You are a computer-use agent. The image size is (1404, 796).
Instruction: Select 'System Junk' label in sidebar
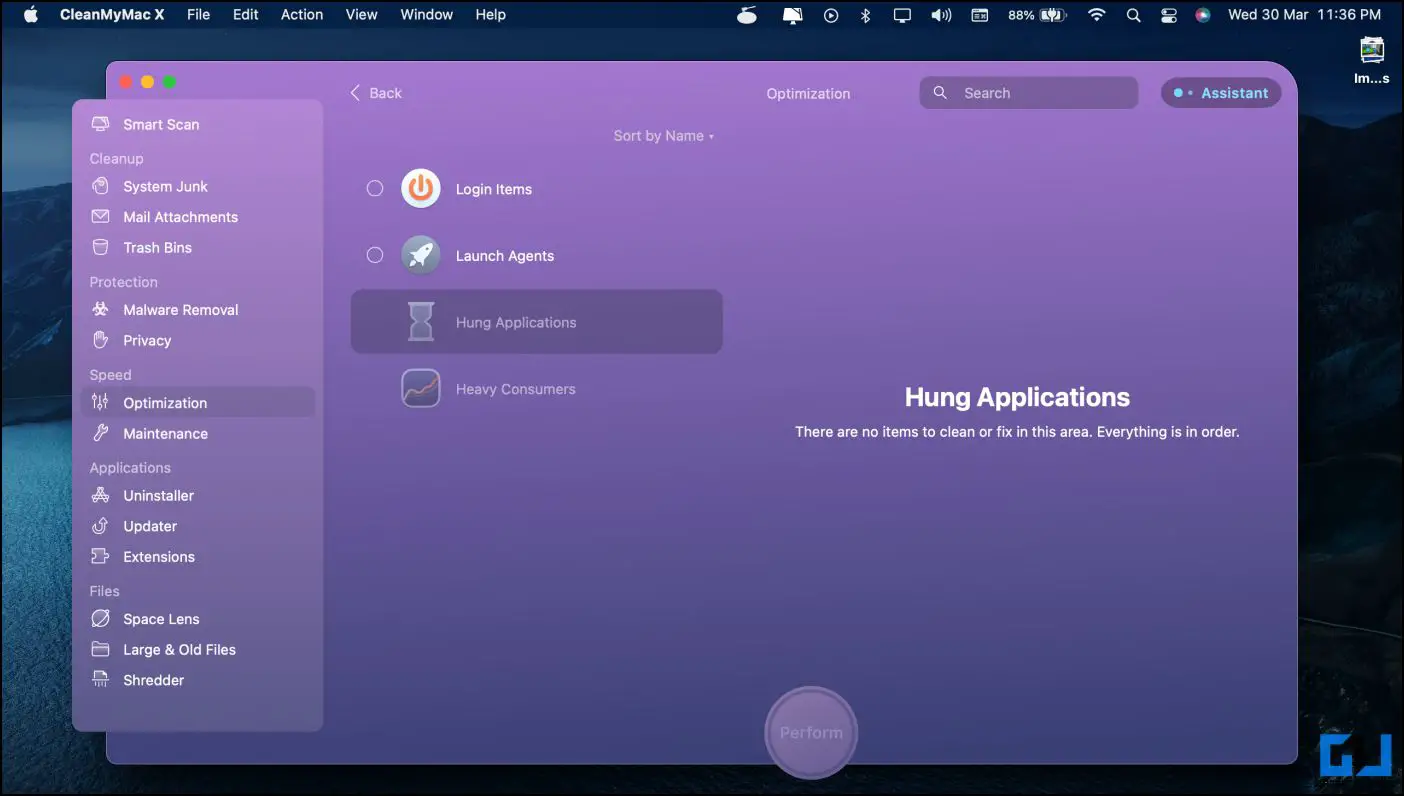[x=165, y=186]
